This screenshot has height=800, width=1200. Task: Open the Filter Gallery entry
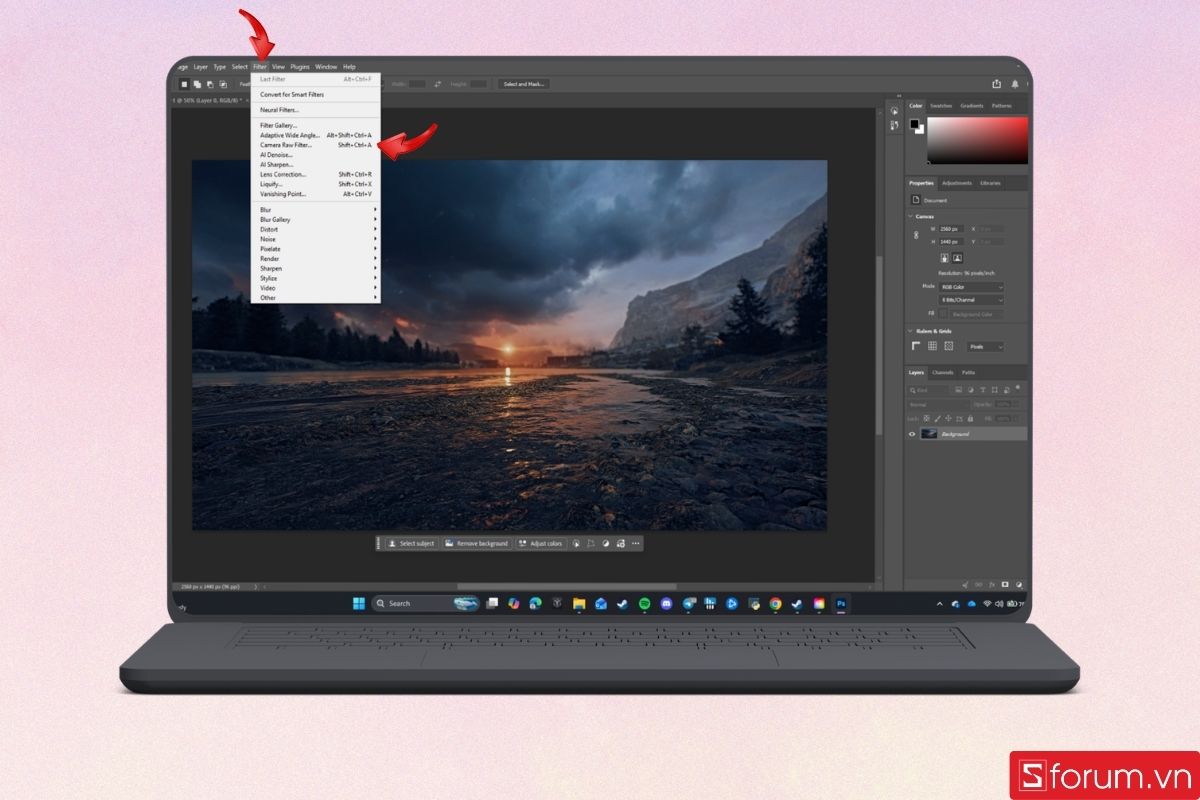coord(316,125)
